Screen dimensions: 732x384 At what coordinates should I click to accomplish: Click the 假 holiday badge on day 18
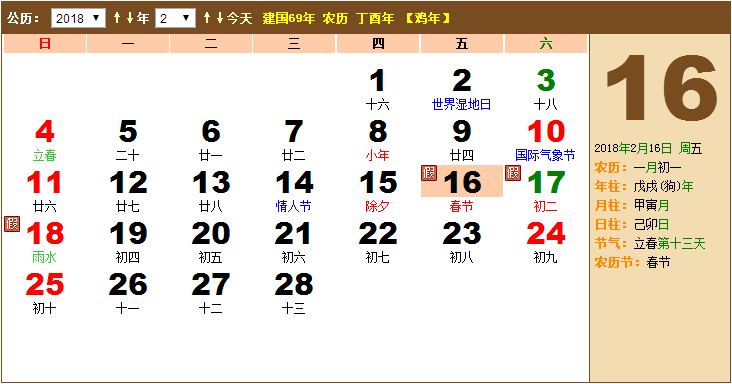[x=12, y=223]
